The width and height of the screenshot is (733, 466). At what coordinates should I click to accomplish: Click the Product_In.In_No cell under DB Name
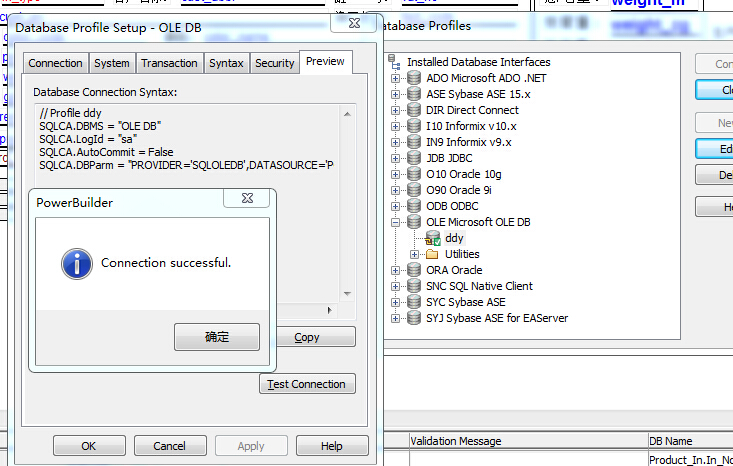point(690,460)
